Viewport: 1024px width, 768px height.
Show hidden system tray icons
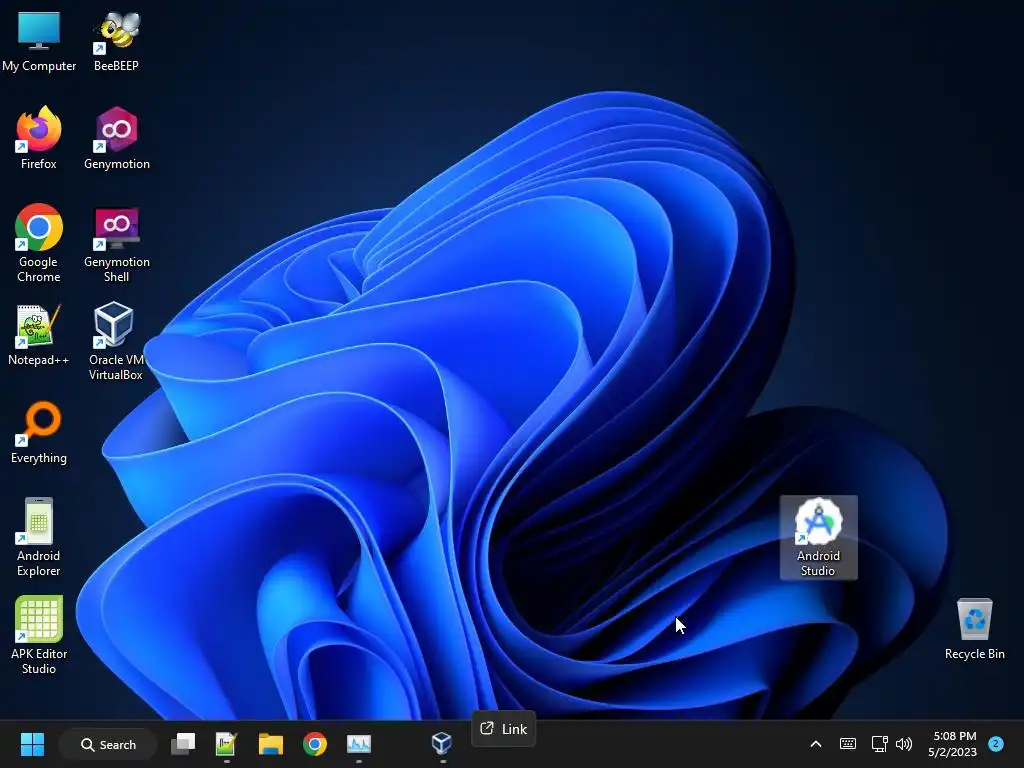click(816, 744)
